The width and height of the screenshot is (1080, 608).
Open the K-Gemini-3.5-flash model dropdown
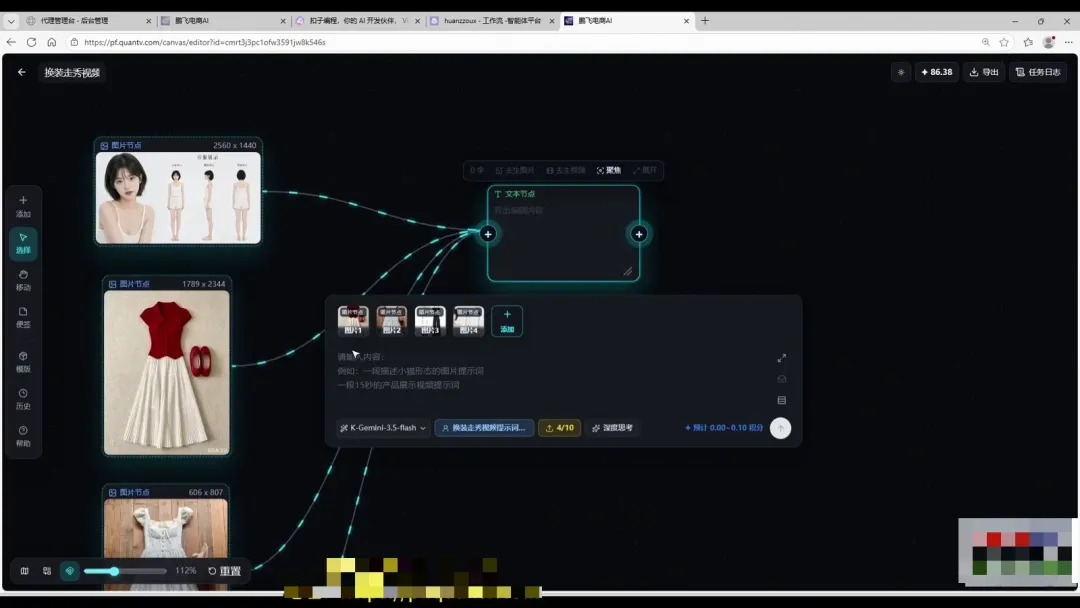383,428
